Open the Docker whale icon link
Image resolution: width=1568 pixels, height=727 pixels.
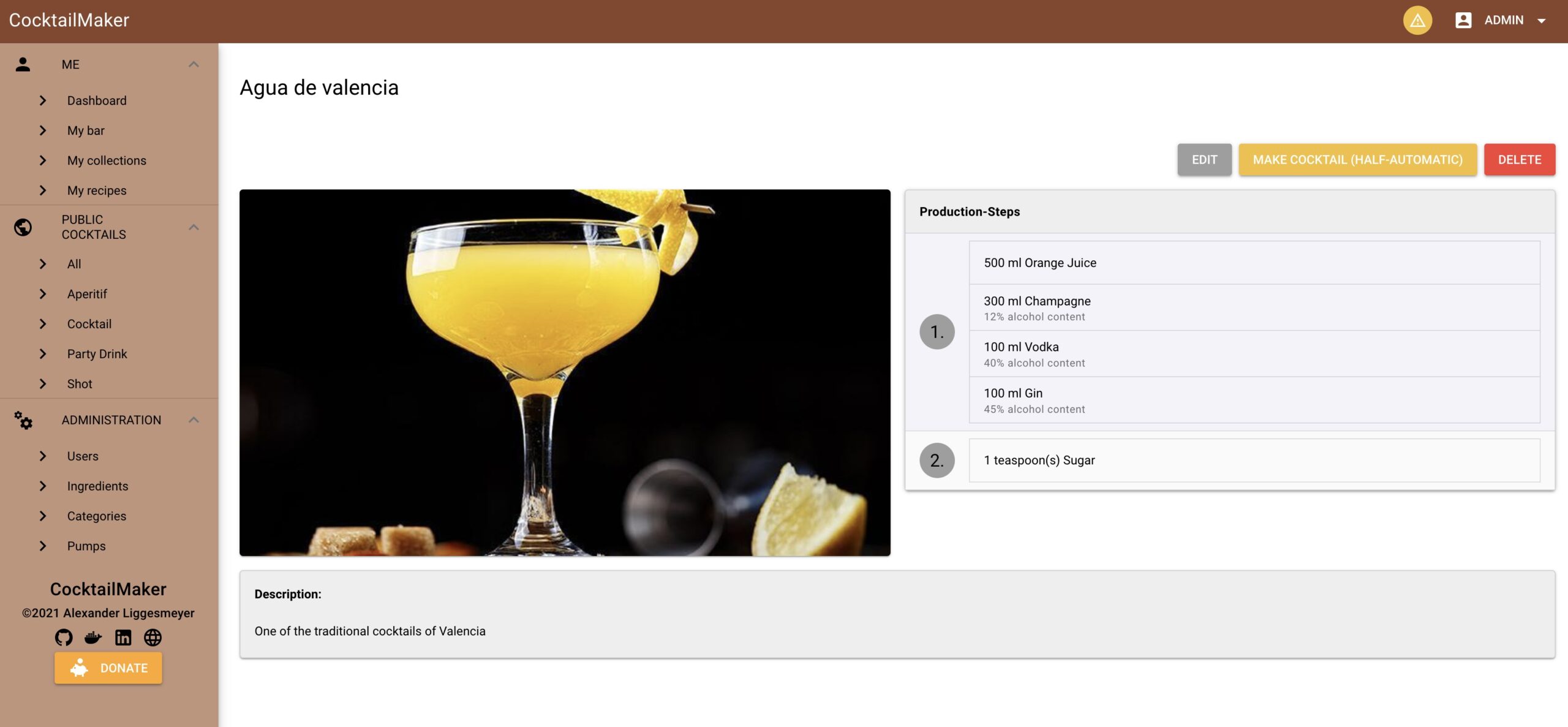pos(93,638)
